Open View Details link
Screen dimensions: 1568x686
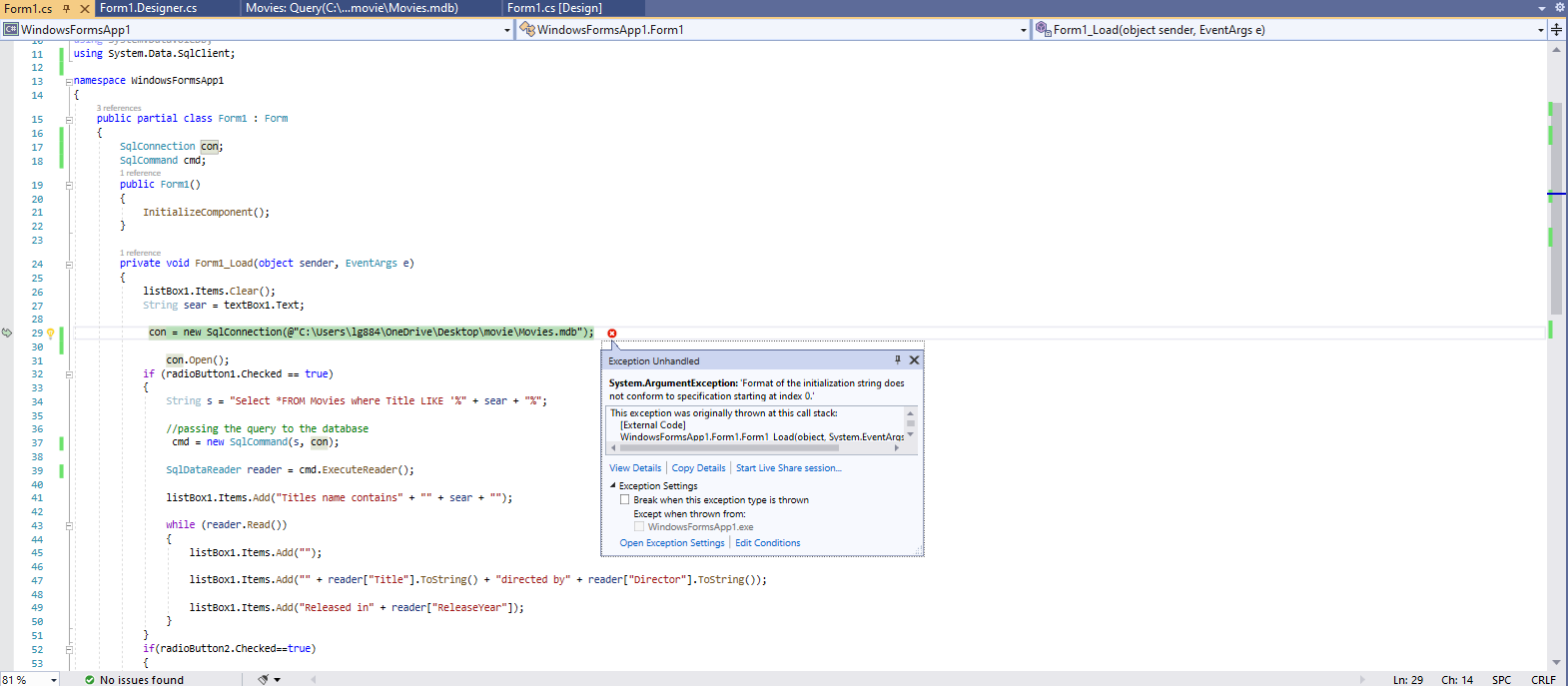(x=635, y=468)
